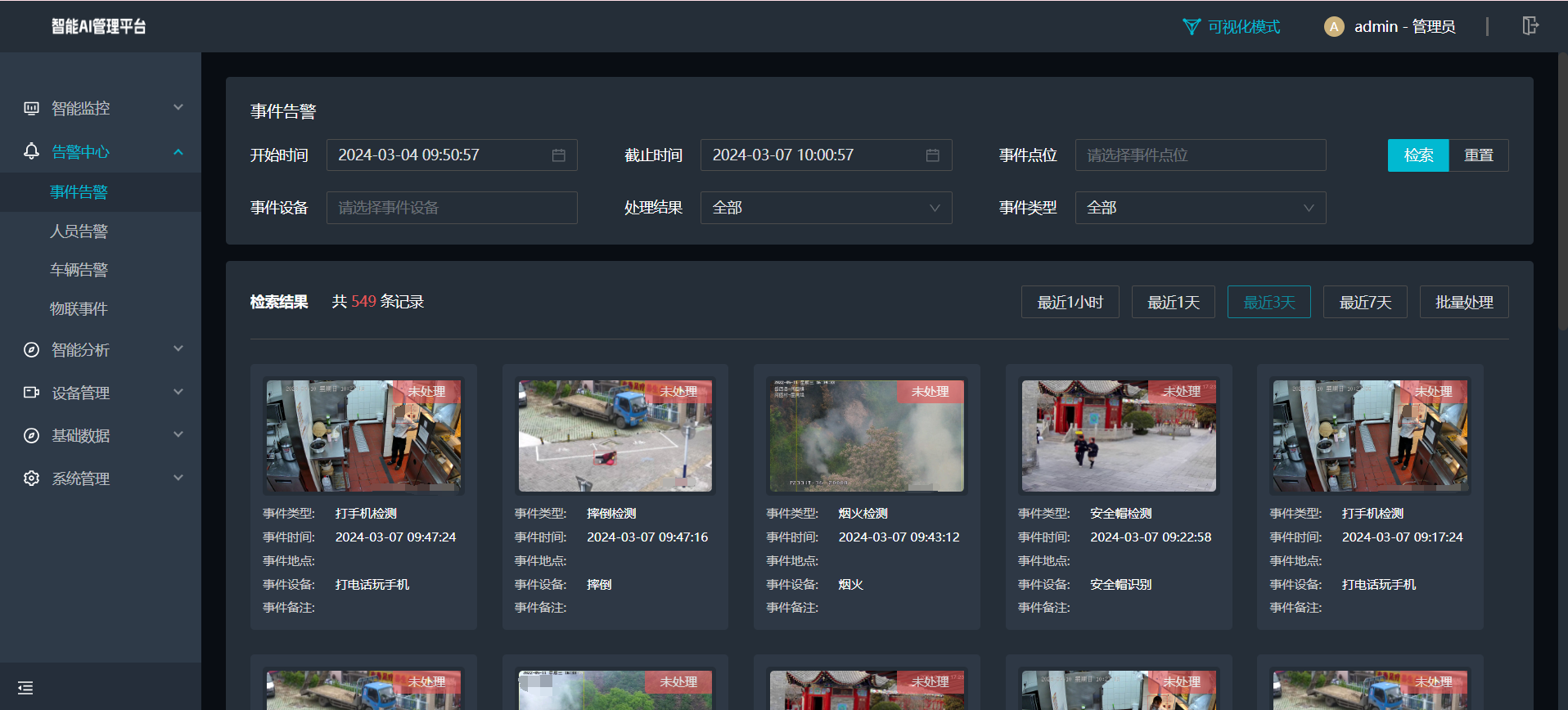This screenshot has width=1568, height=710.
Task: Open thumbnail of 09:47:24 打手机检测 event
Action: (x=363, y=436)
